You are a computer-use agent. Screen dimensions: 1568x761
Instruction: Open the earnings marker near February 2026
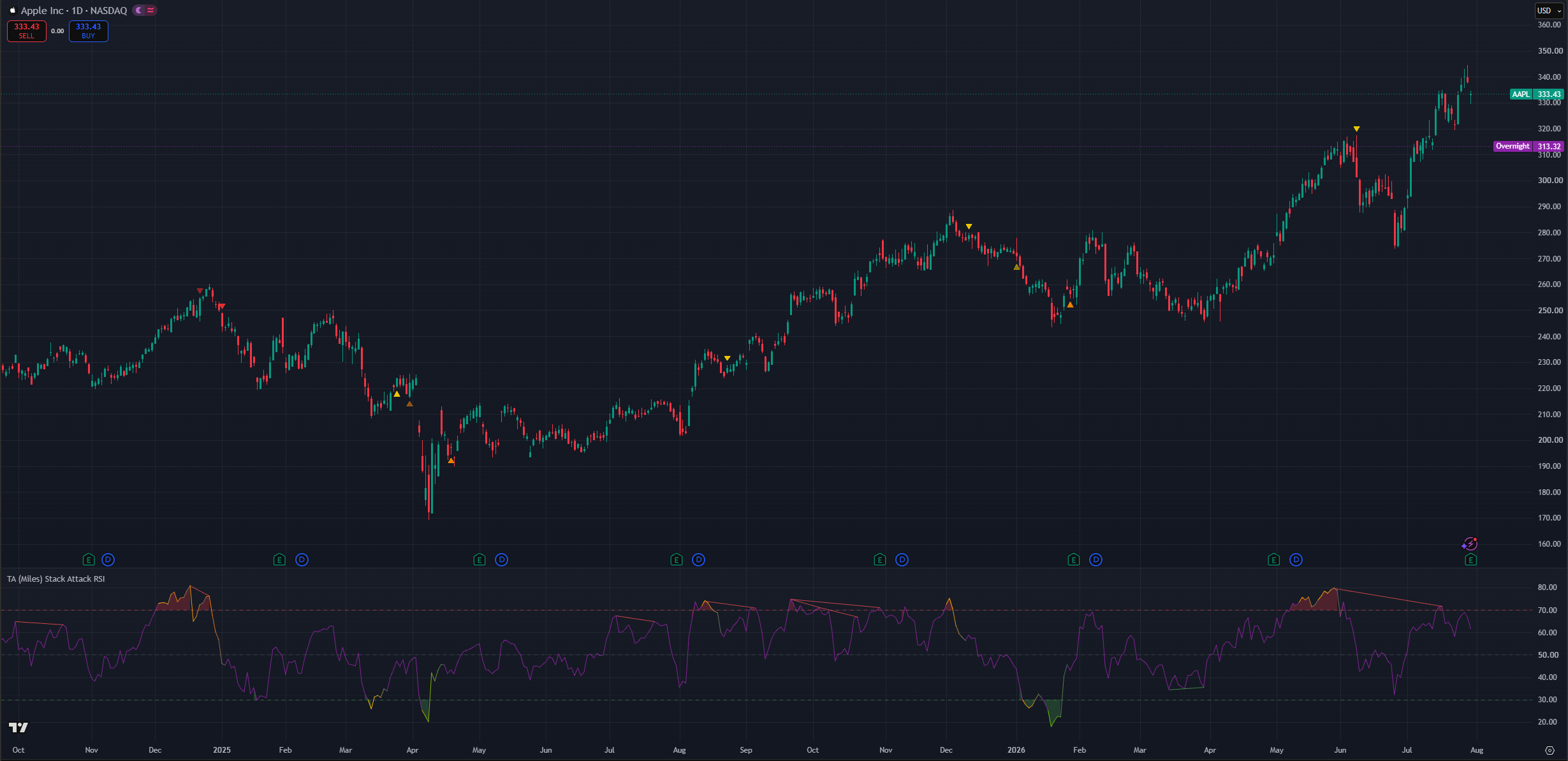coord(1074,560)
